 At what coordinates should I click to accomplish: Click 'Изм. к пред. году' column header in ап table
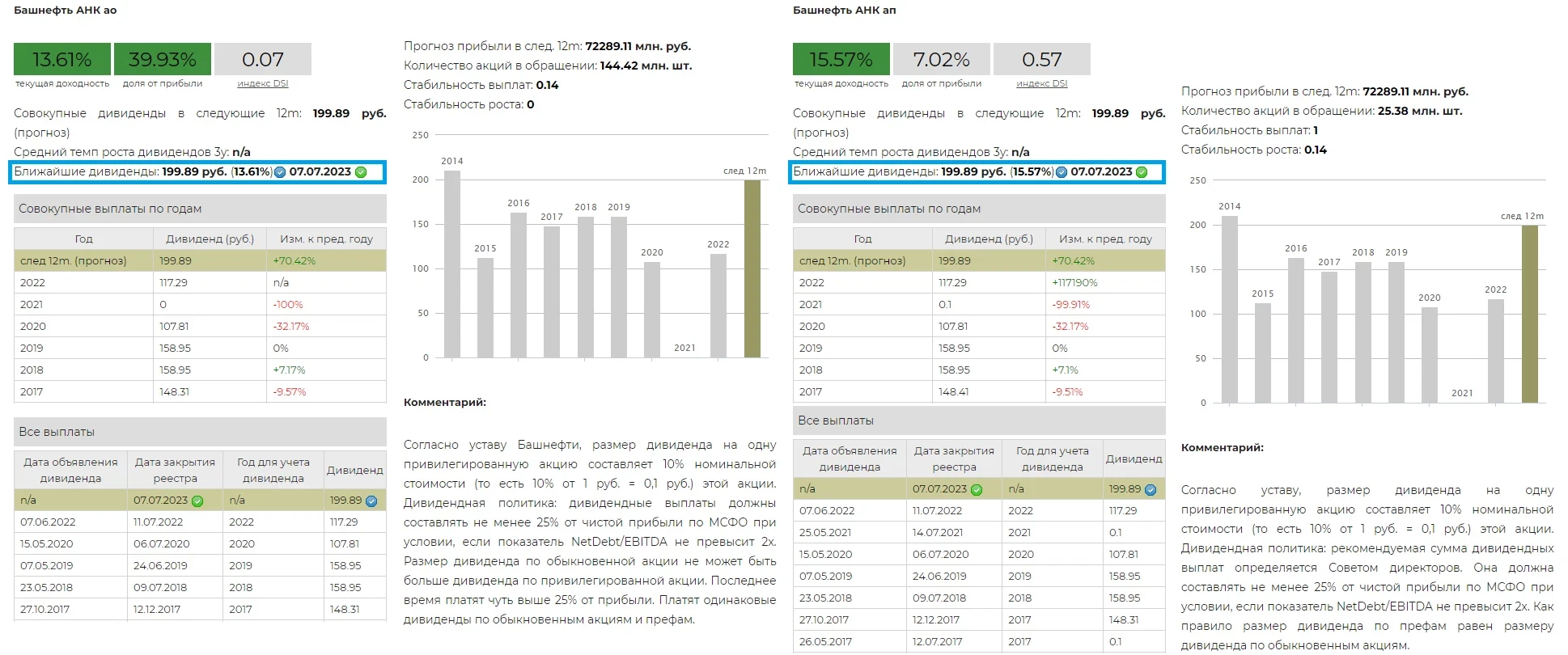tap(1105, 239)
